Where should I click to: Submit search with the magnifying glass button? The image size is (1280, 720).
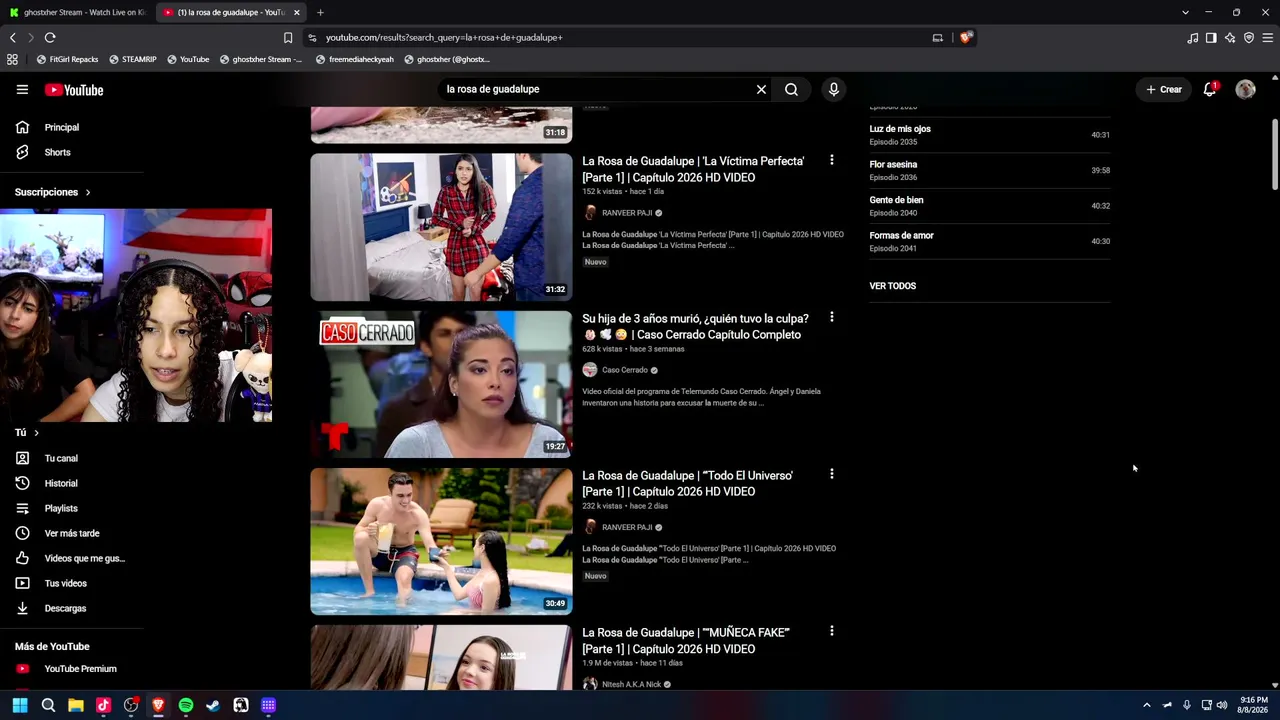click(791, 89)
